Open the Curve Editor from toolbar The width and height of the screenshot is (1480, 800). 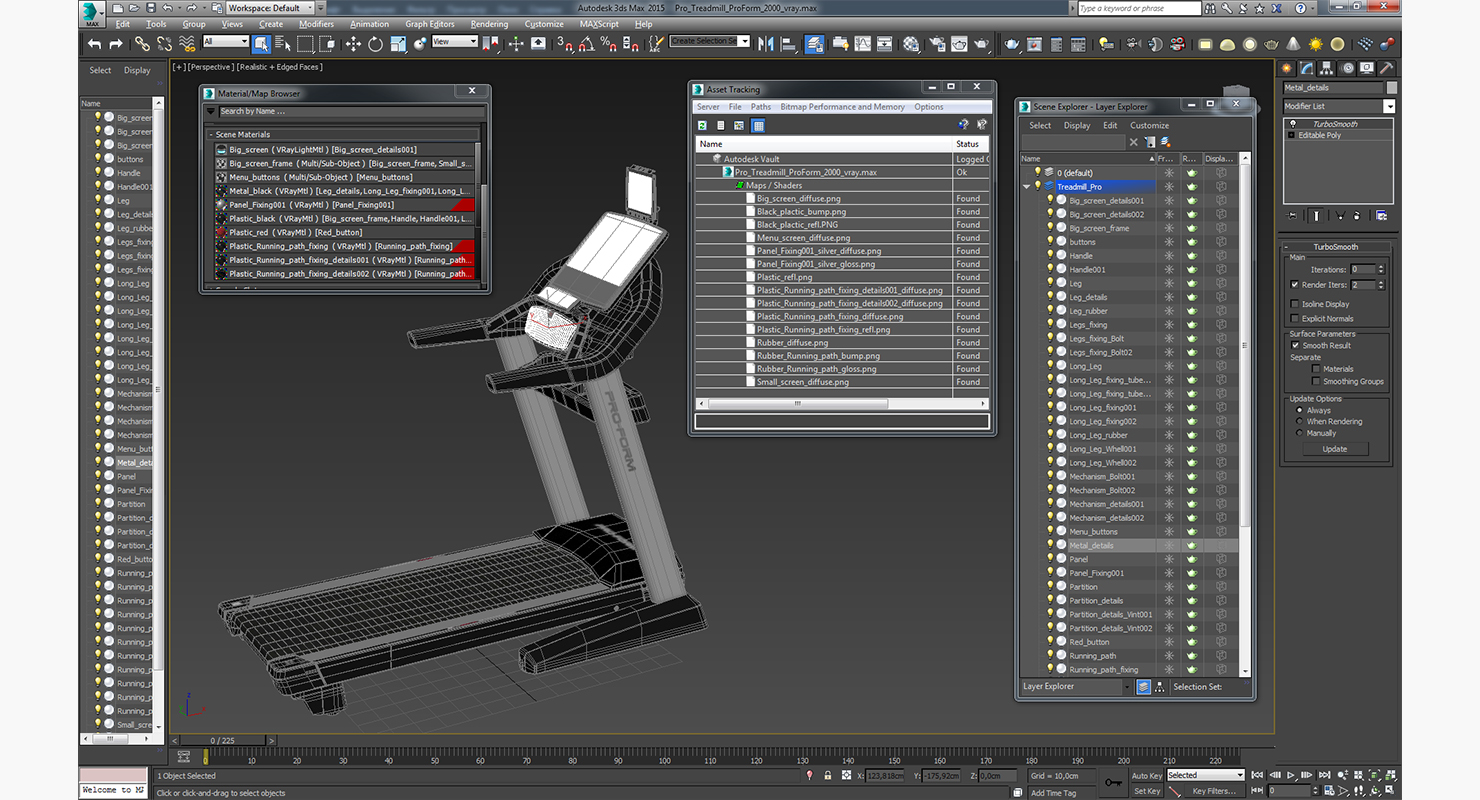pyautogui.click(x=862, y=44)
